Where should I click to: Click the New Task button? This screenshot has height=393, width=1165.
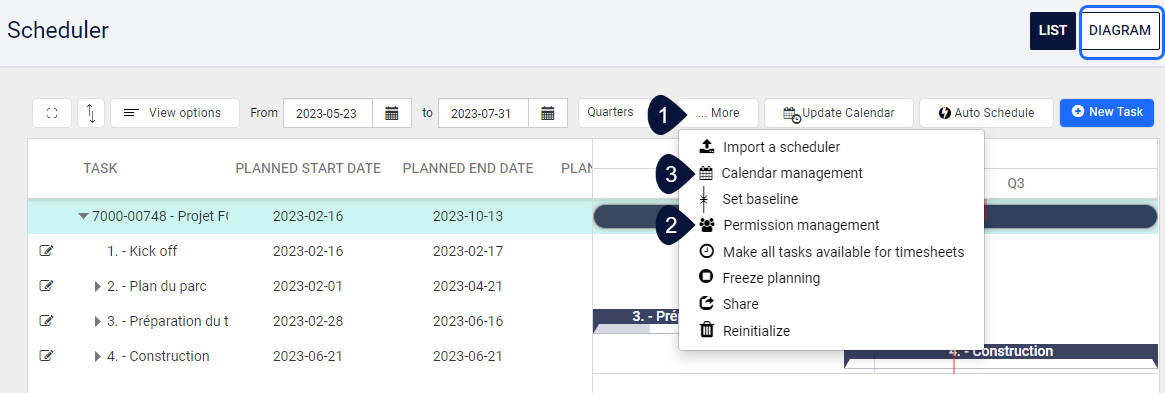point(1107,112)
